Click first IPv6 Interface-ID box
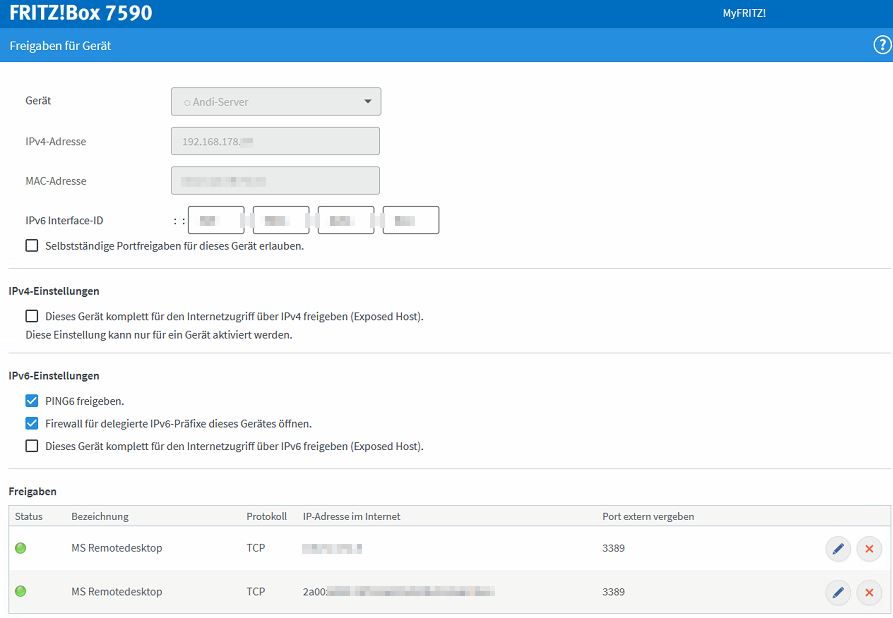The image size is (893, 618). (216, 220)
